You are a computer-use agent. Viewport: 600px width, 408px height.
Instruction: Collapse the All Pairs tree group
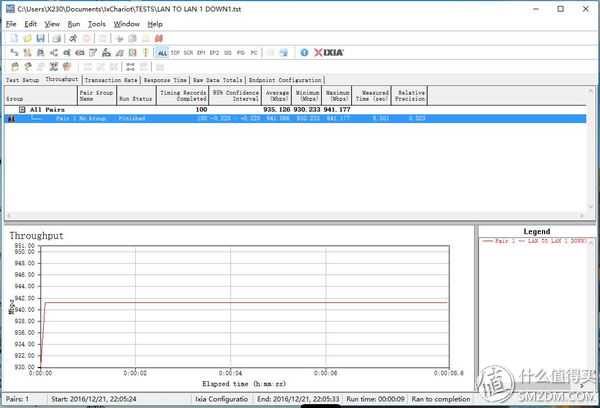22,109
